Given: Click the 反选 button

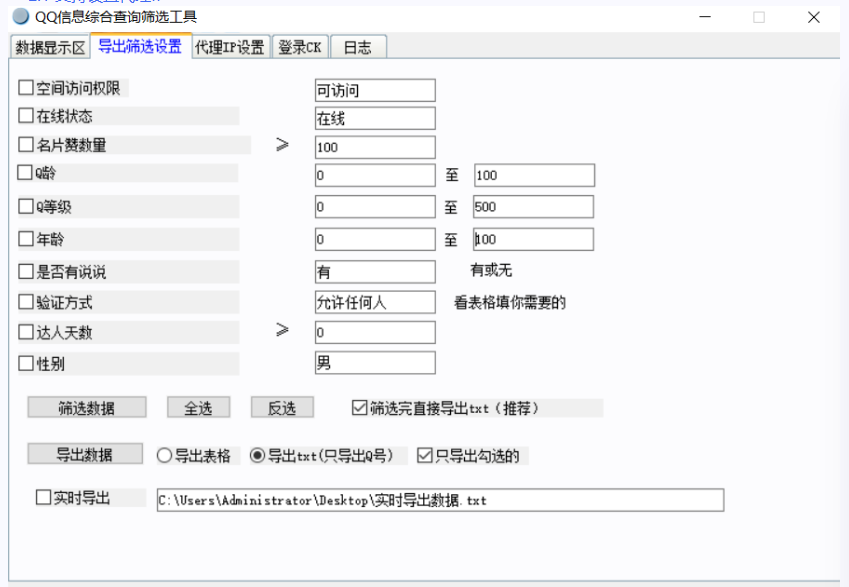Looking at the screenshot, I should [282, 407].
